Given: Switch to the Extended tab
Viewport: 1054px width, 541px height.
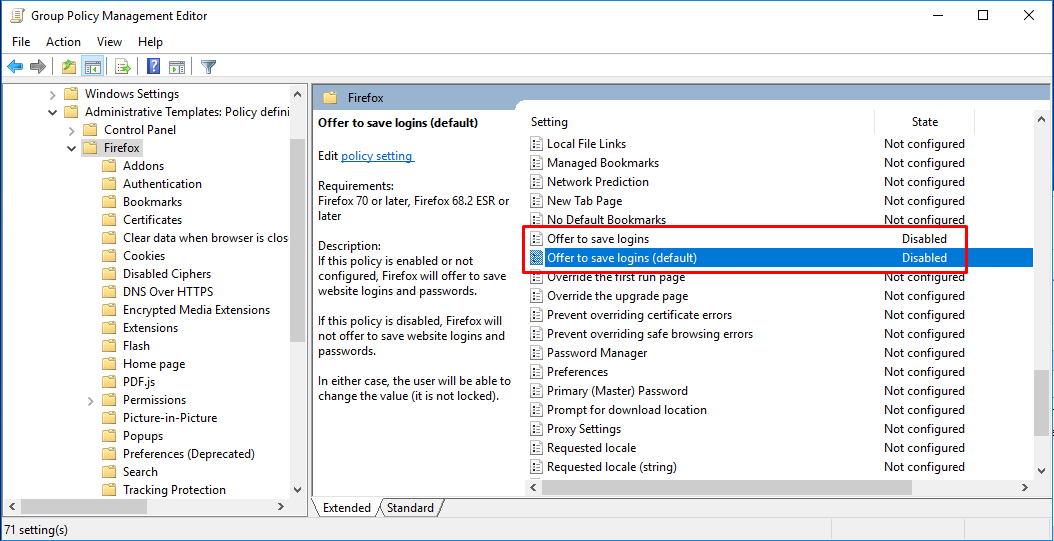Looking at the screenshot, I should coord(346,508).
